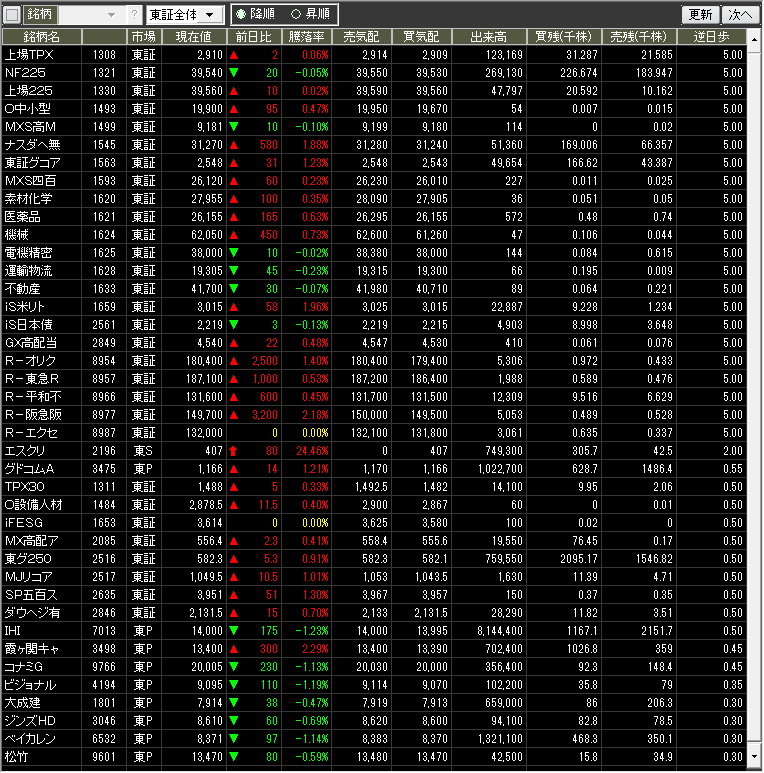This screenshot has height=773, width=764.
Task: Click the question mark help button
Action: coord(134,15)
